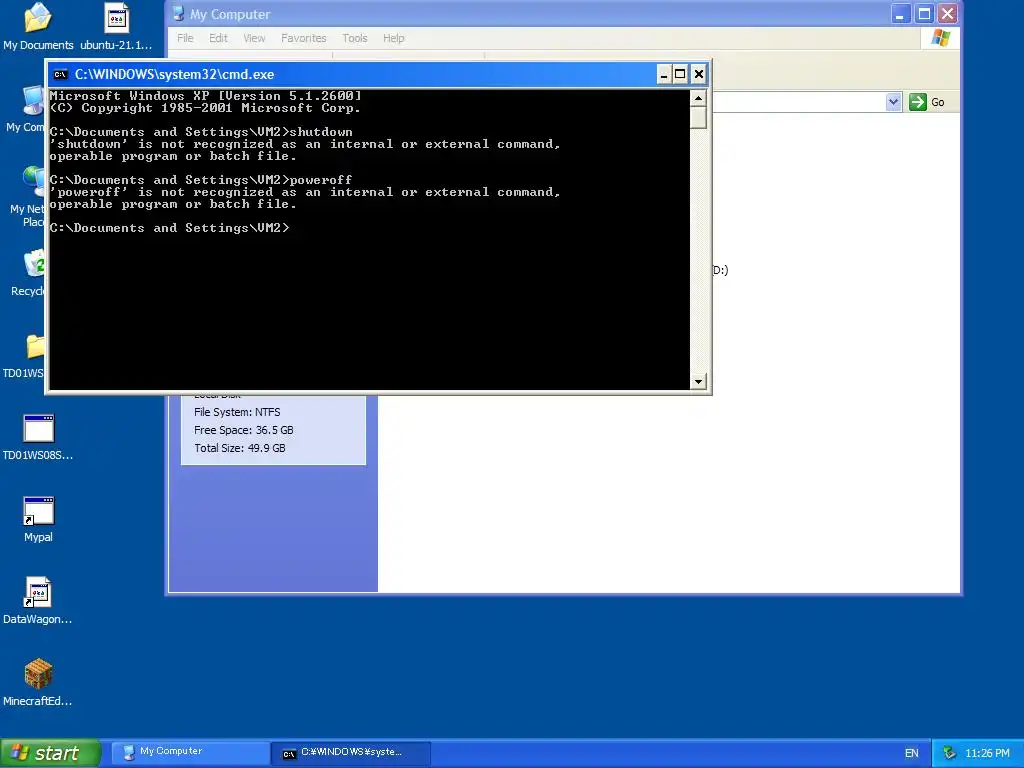Click the 'shutdown' command line in cmd
Viewport: 1024px width, 768px height.
point(201,132)
